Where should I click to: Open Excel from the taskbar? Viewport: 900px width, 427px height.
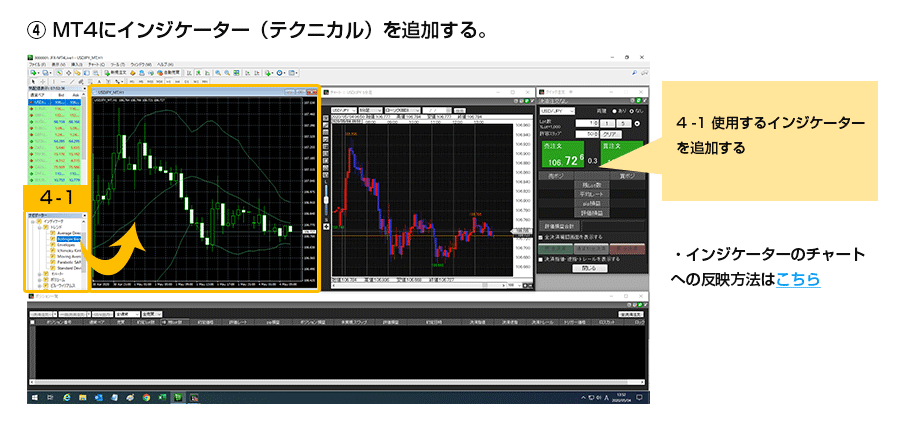162,398
